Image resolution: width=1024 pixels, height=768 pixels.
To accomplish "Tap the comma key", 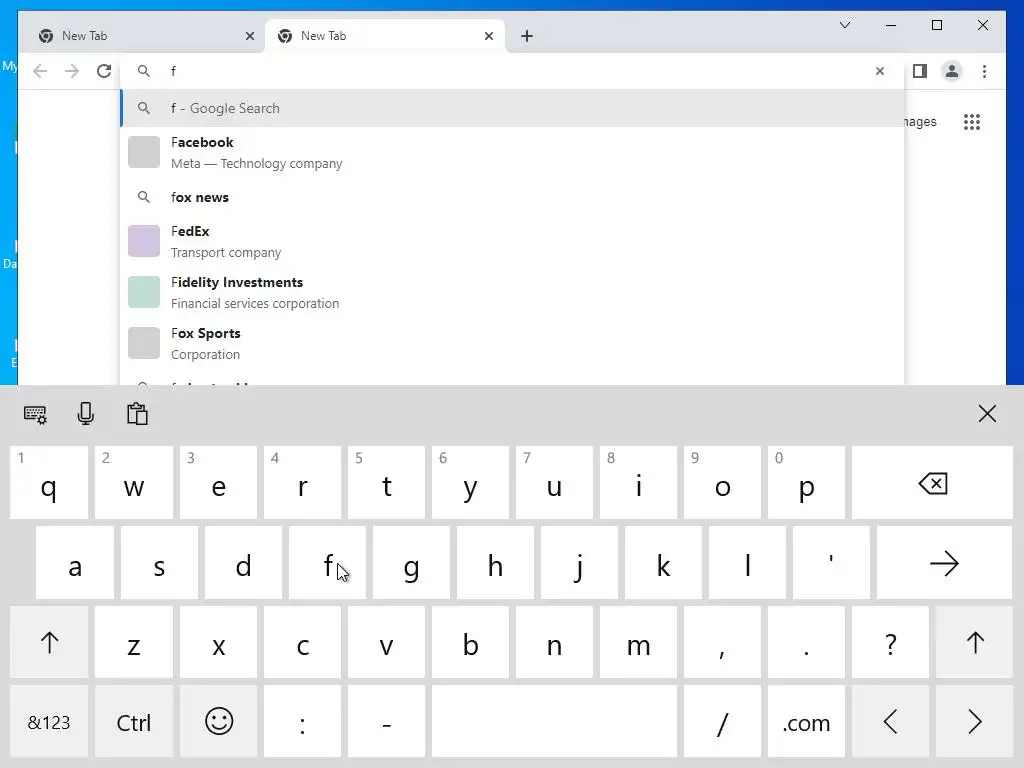I will [722, 643].
